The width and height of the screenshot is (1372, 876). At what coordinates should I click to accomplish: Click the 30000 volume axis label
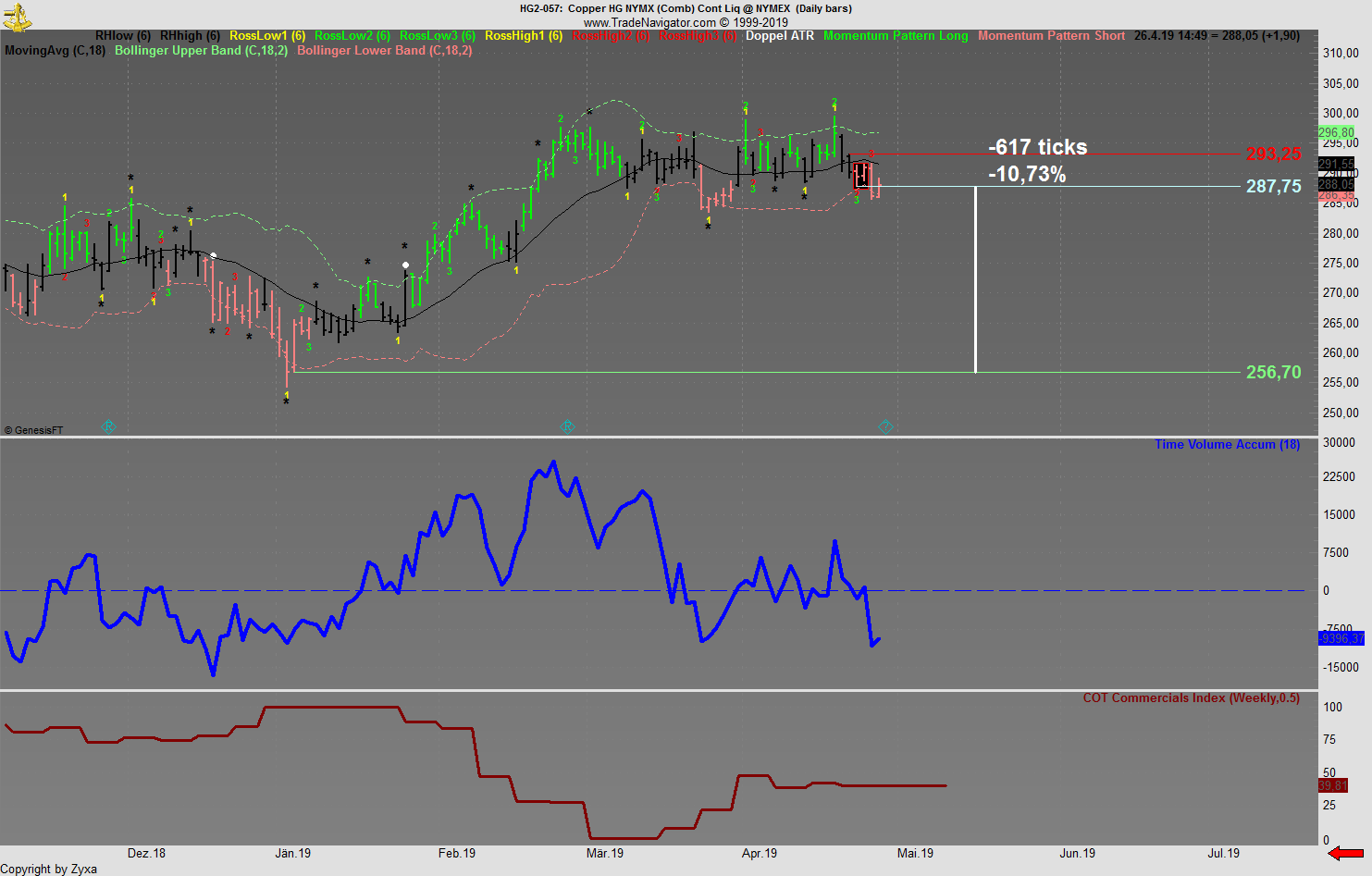point(1339,443)
